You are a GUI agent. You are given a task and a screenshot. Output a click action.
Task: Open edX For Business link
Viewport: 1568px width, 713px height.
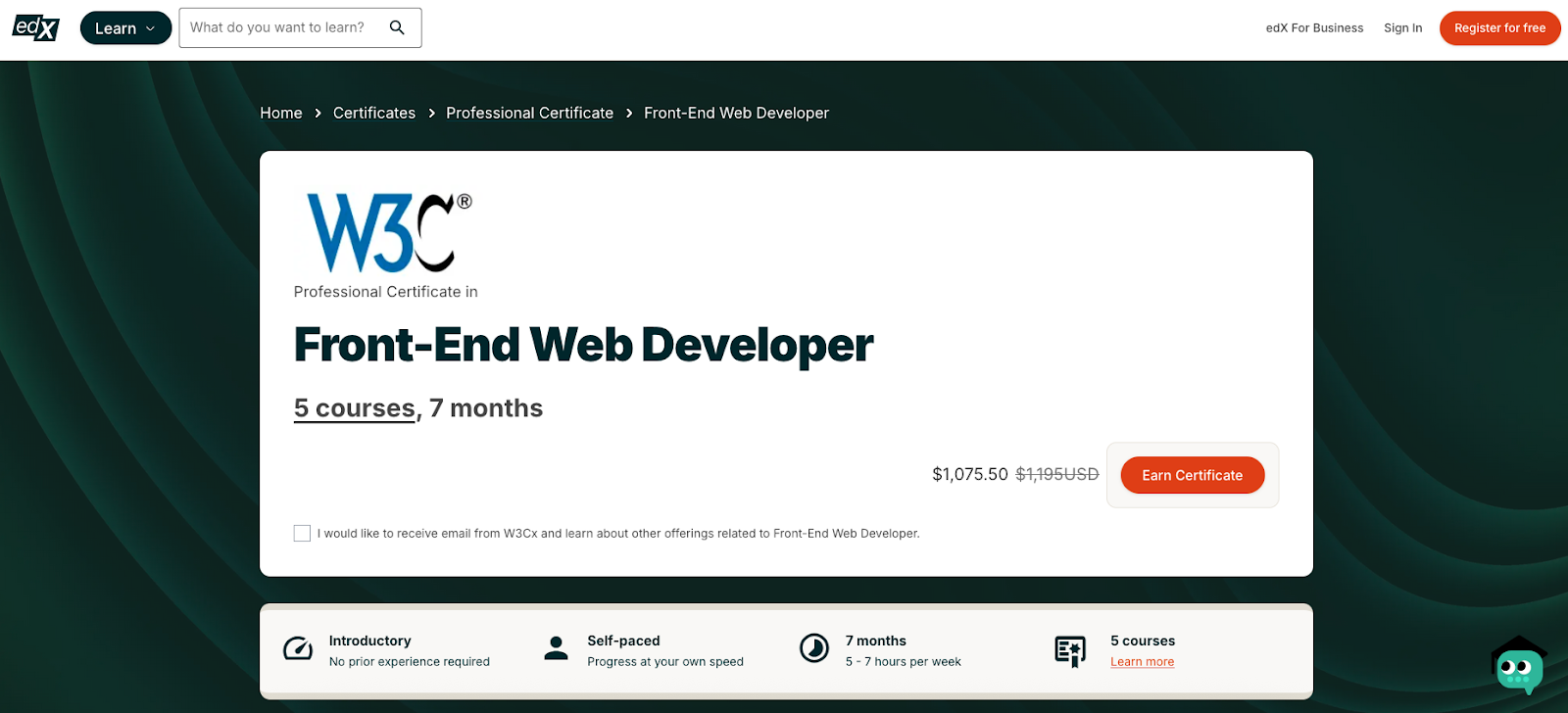click(x=1314, y=28)
